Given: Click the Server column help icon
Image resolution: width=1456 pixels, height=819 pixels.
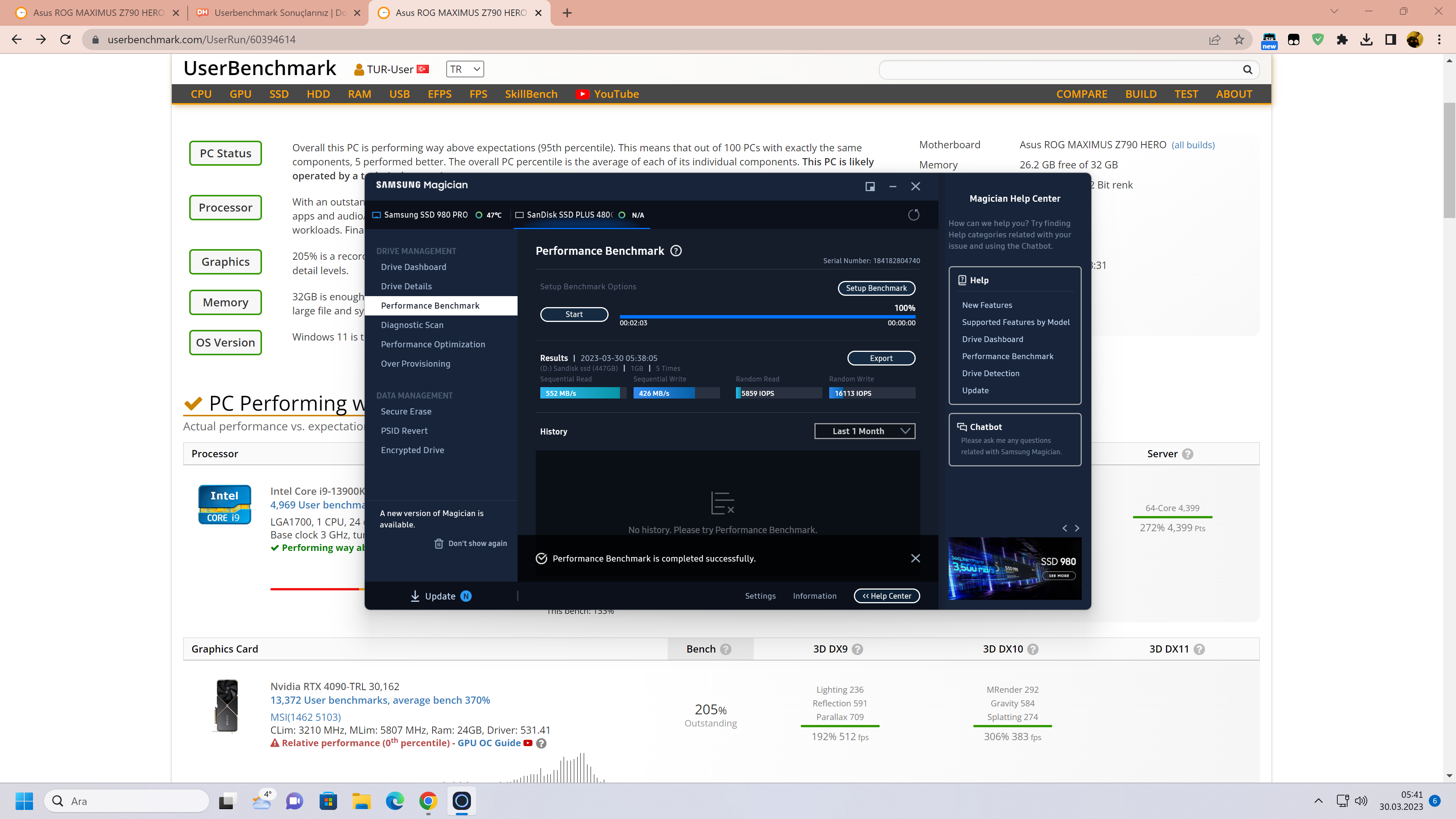Looking at the screenshot, I should point(1188,454).
